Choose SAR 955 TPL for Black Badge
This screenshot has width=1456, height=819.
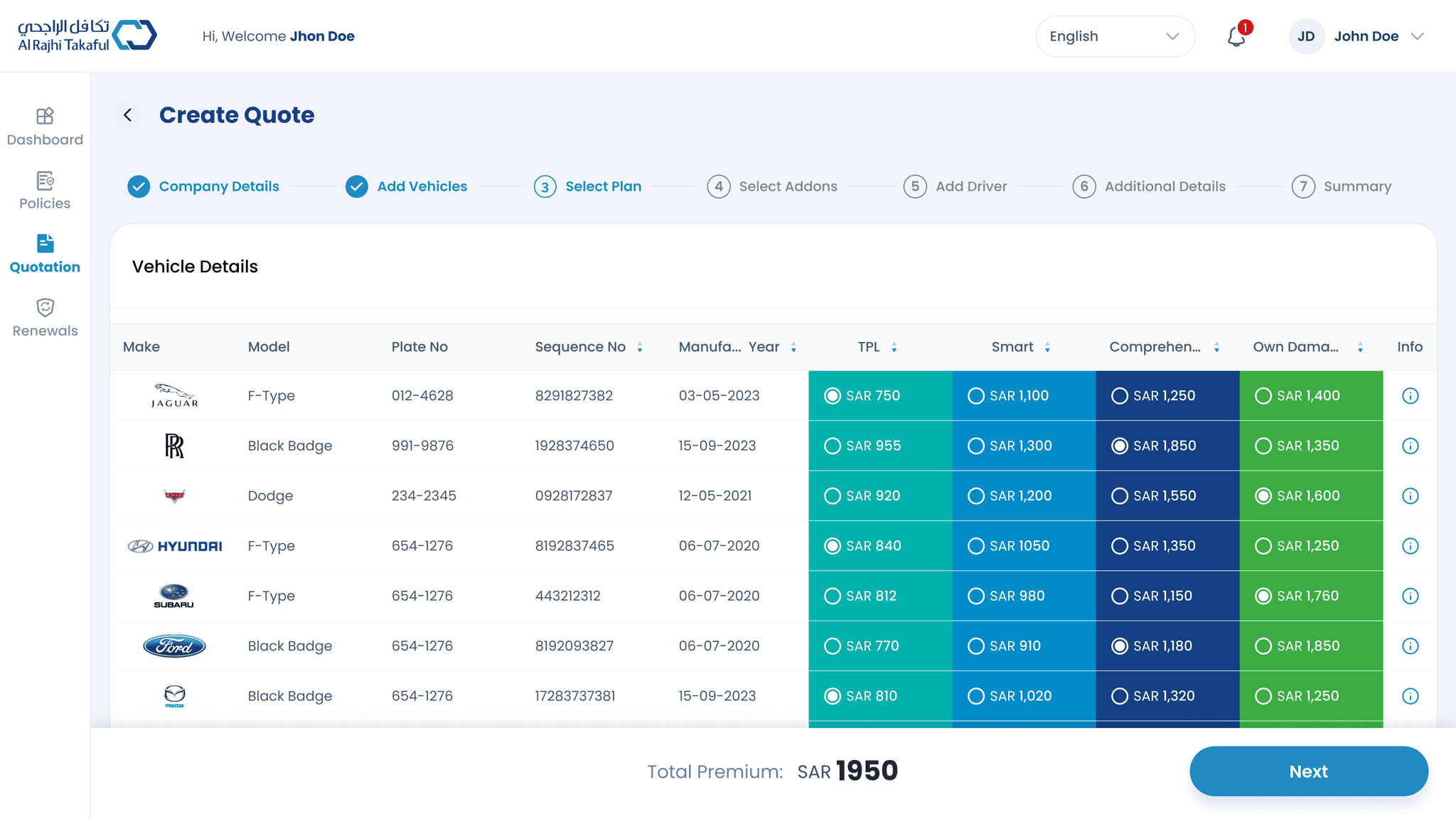833,446
